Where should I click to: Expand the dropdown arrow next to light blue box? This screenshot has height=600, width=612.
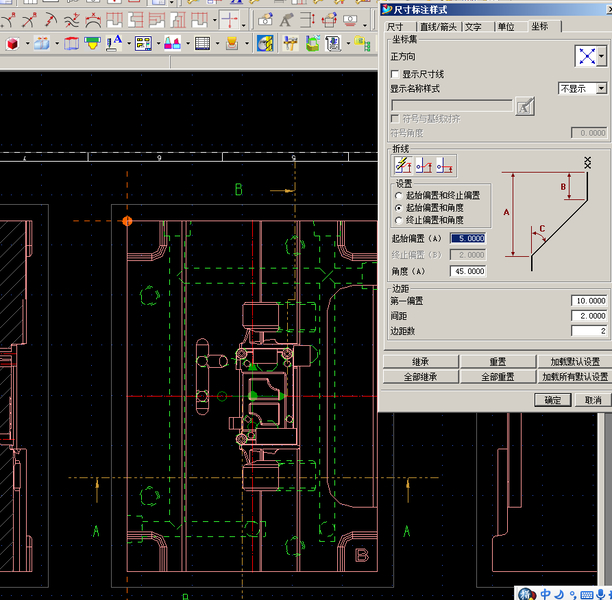57,43
